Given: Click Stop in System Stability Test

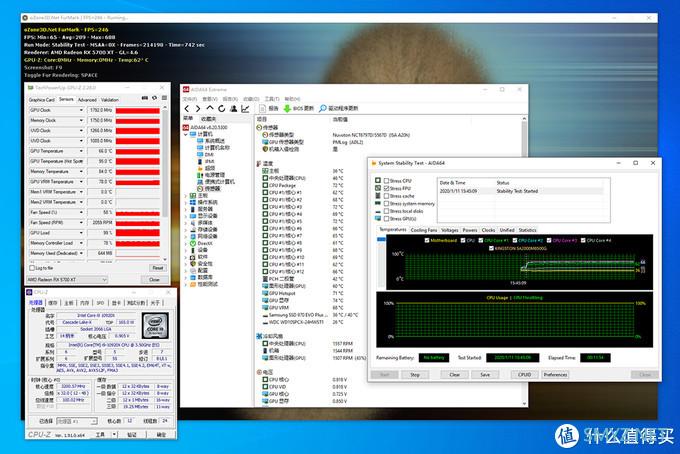Looking at the screenshot, I should [415, 375].
